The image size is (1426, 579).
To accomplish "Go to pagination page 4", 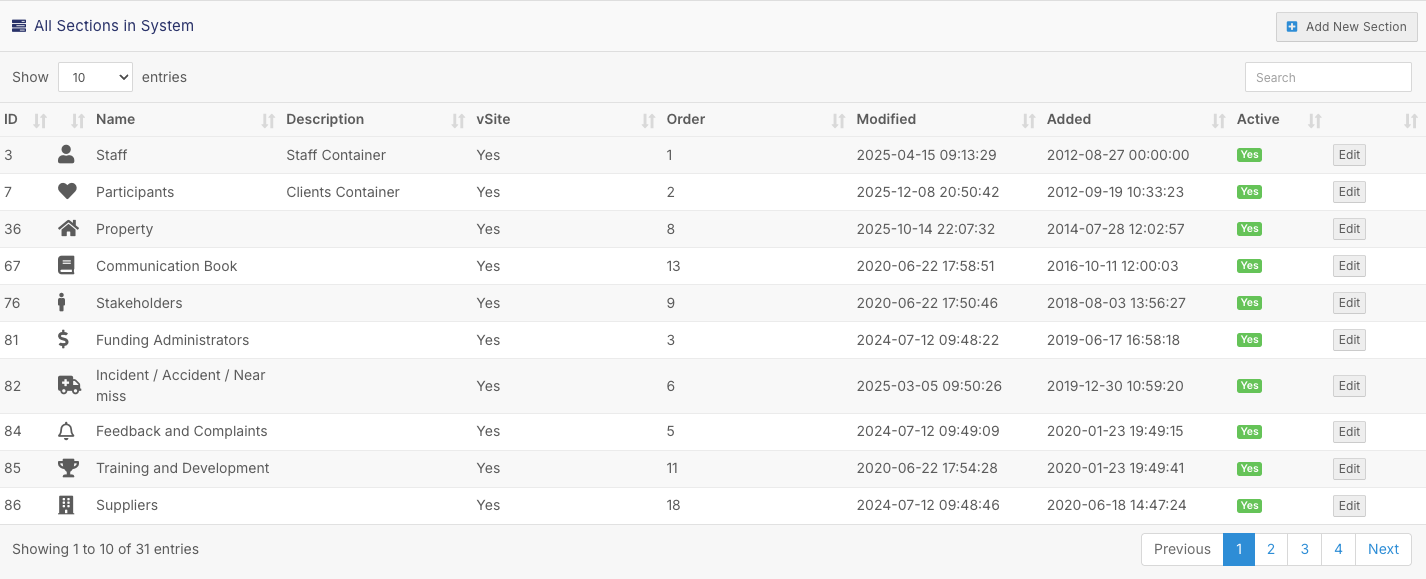I will [x=1338, y=549].
